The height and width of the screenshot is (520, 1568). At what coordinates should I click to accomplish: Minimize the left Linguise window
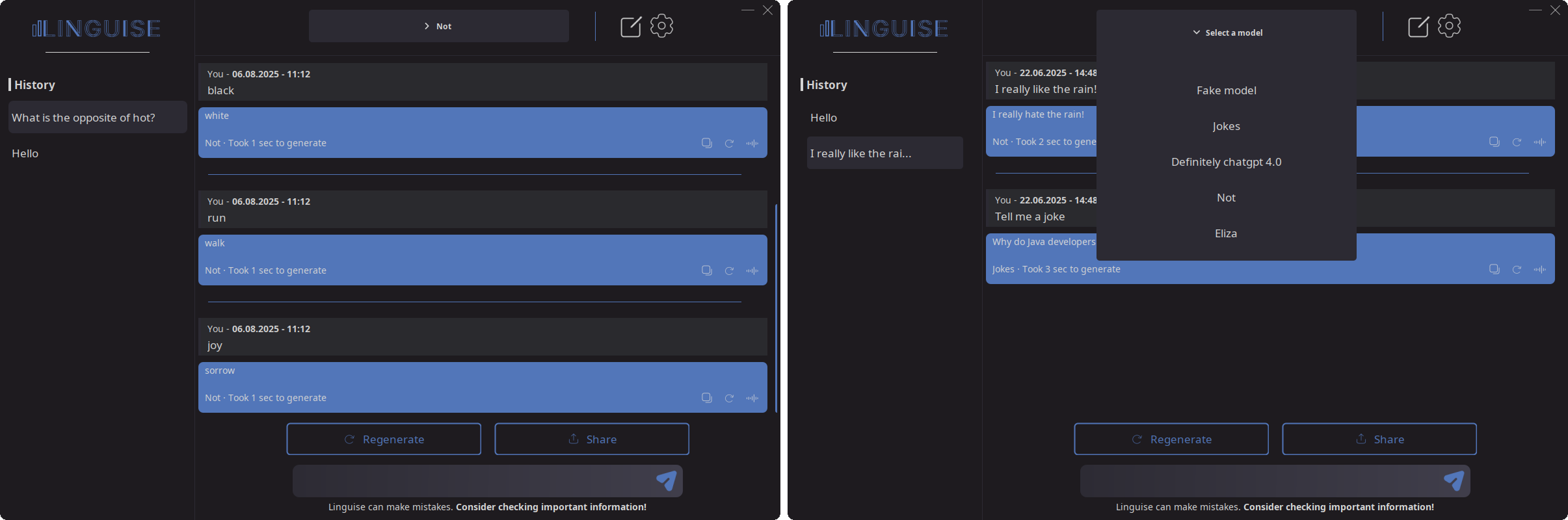click(748, 10)
